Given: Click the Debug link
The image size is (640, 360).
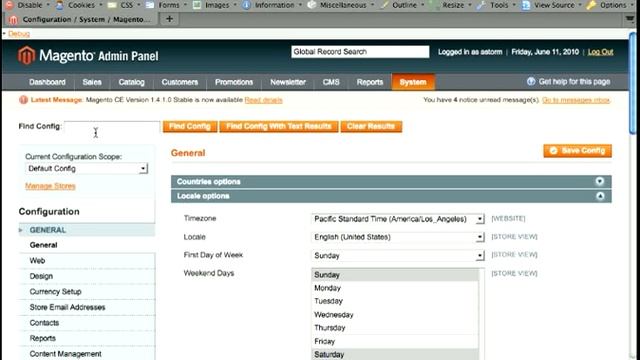Looking at the screenshot, I should click(19, 33).
